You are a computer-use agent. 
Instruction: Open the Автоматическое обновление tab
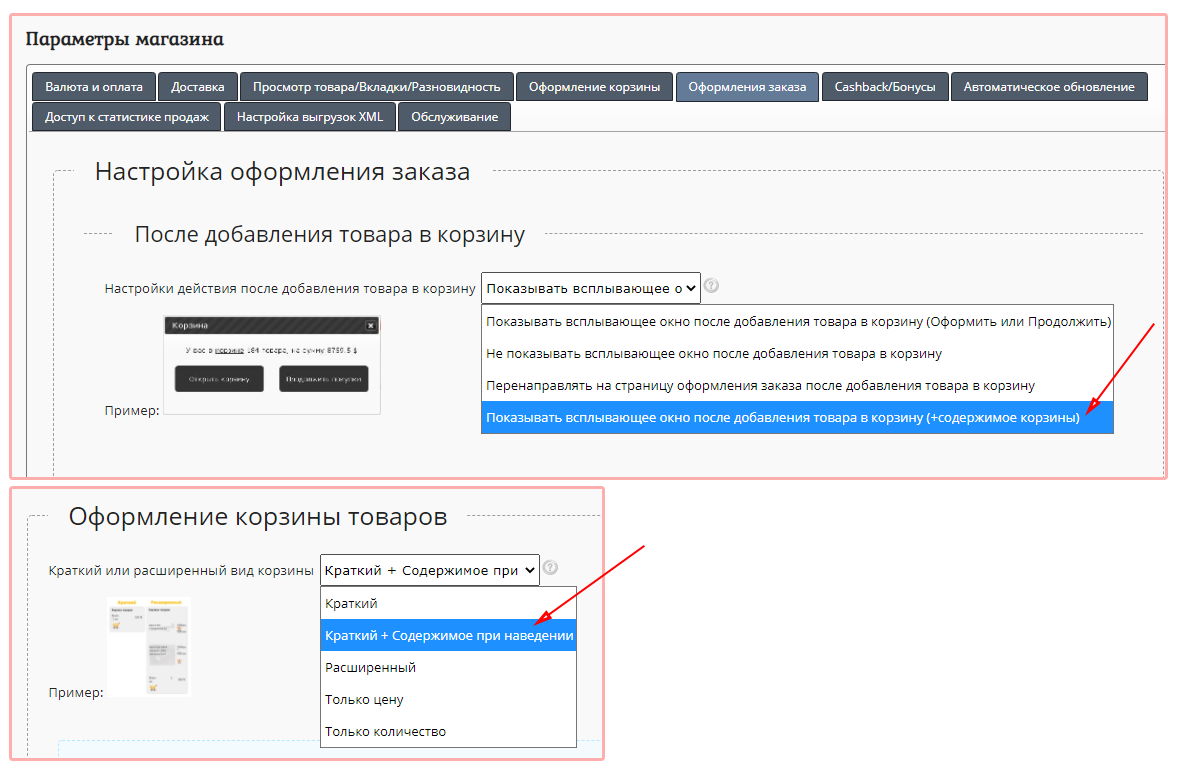pyautogui.click(x=1048, y=87)
